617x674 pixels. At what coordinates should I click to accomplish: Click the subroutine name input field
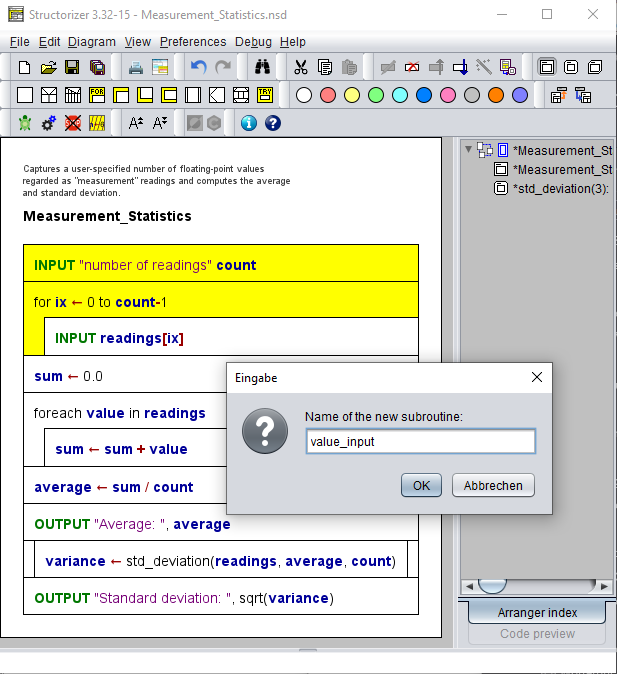[x=421, y=441]
